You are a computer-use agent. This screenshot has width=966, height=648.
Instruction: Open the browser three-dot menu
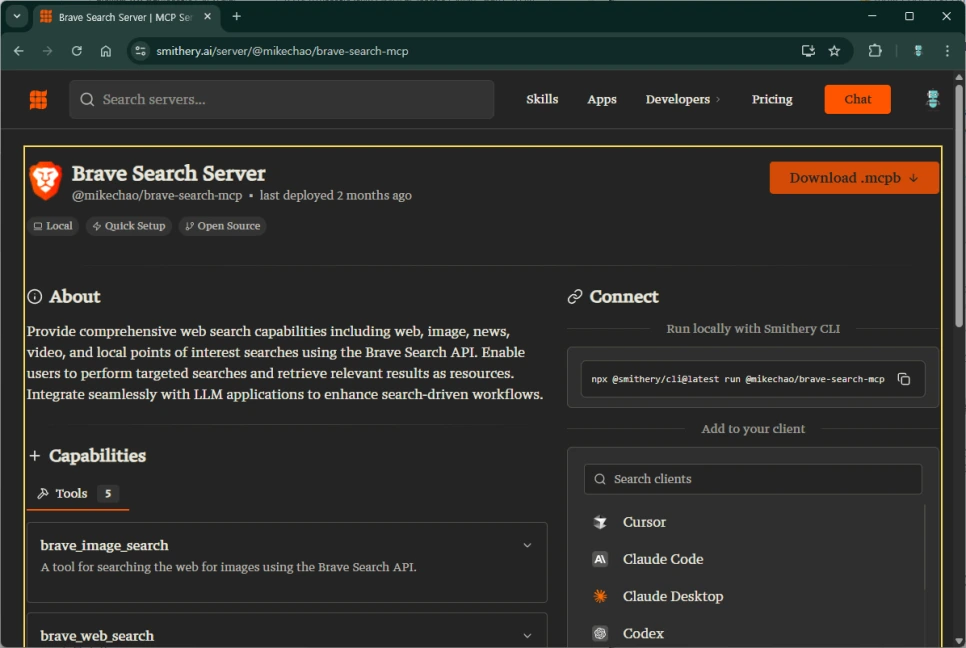[x=947, y=51]
